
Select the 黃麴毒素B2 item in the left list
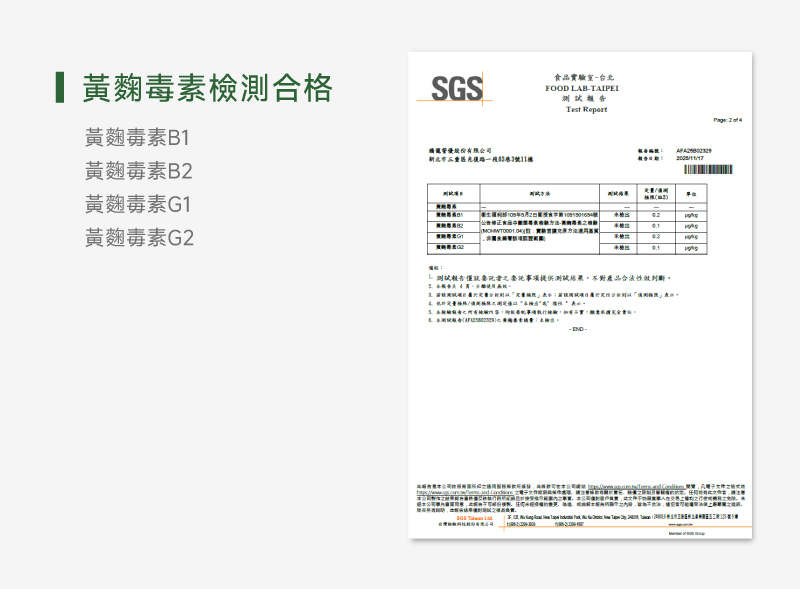click(138, 171)
